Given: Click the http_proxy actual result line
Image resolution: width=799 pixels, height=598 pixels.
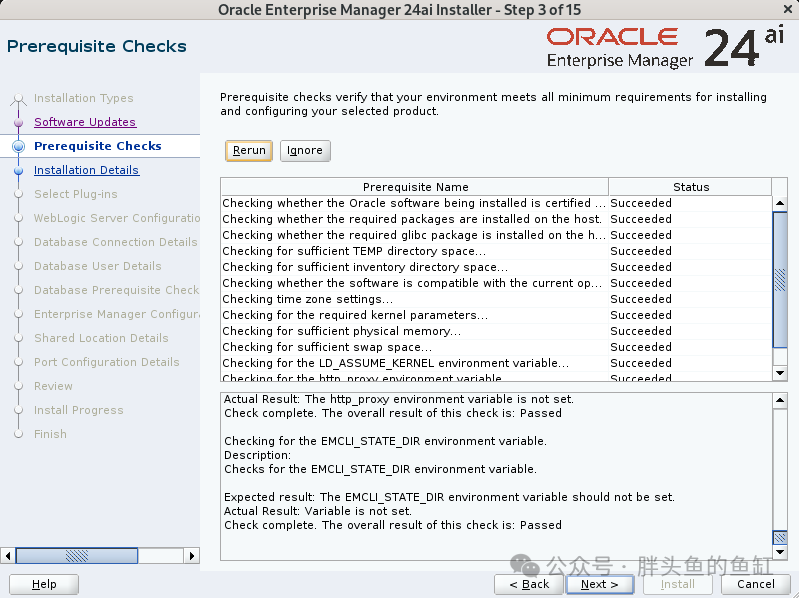Looking at the screenshot, I should coord(398,399).
